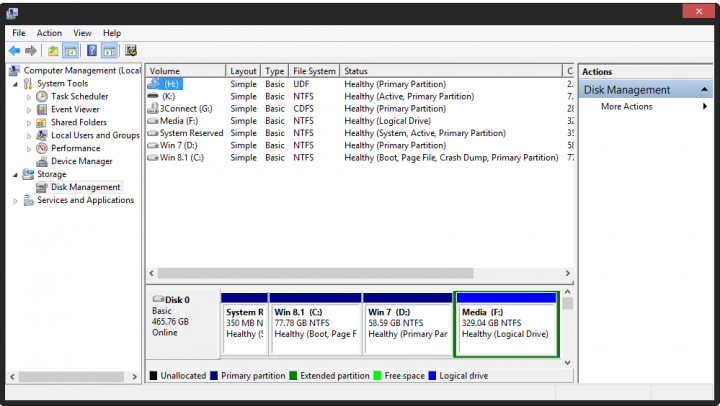Collapse the Storage tree node
720x406 pixels.
[16, 175]
